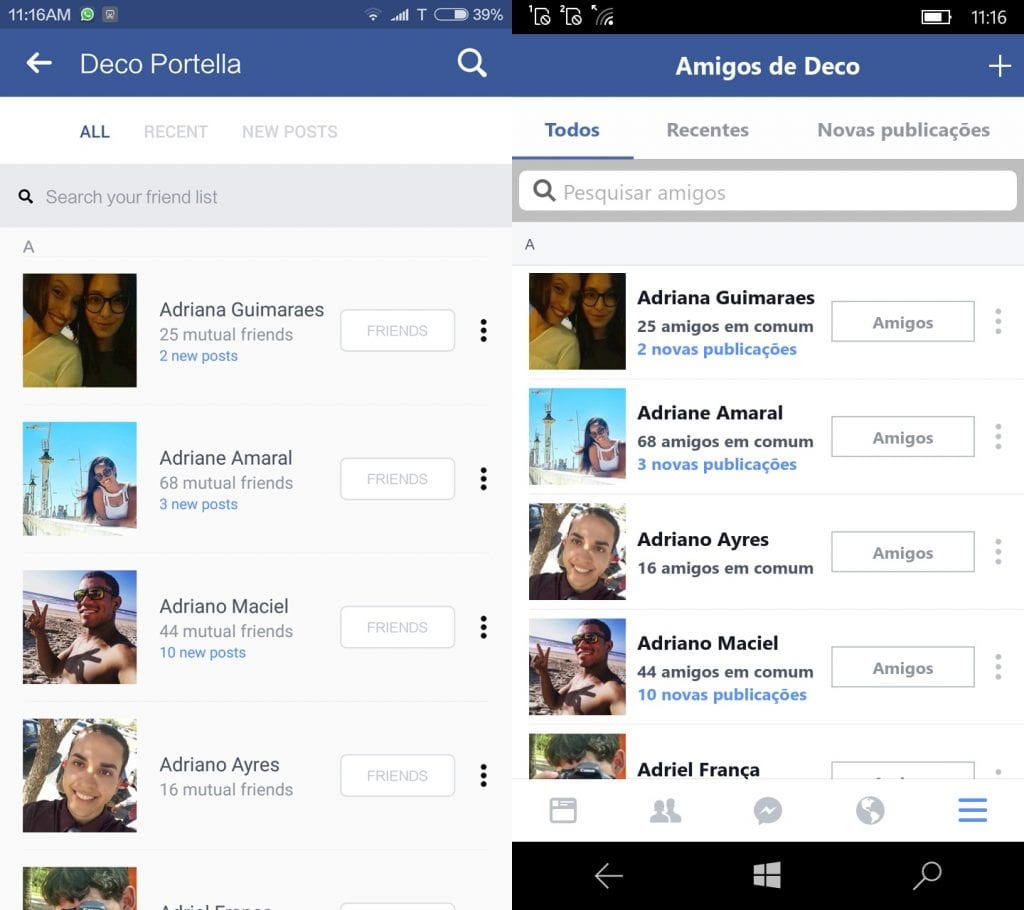Open news feed icon in bottom navigation bar
Viewport: 1024px width, 910px height.
[563, 811]
